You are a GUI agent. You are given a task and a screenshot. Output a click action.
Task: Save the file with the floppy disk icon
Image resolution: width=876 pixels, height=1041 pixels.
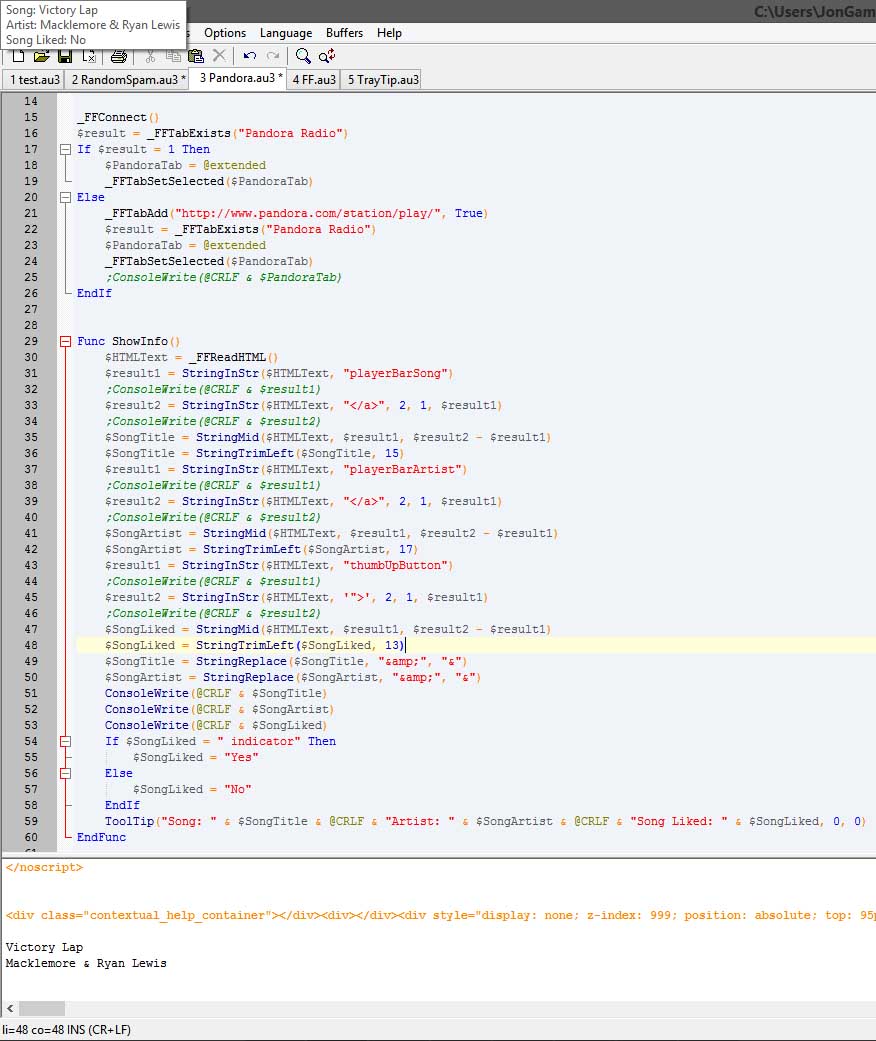(x=65, y=56)
